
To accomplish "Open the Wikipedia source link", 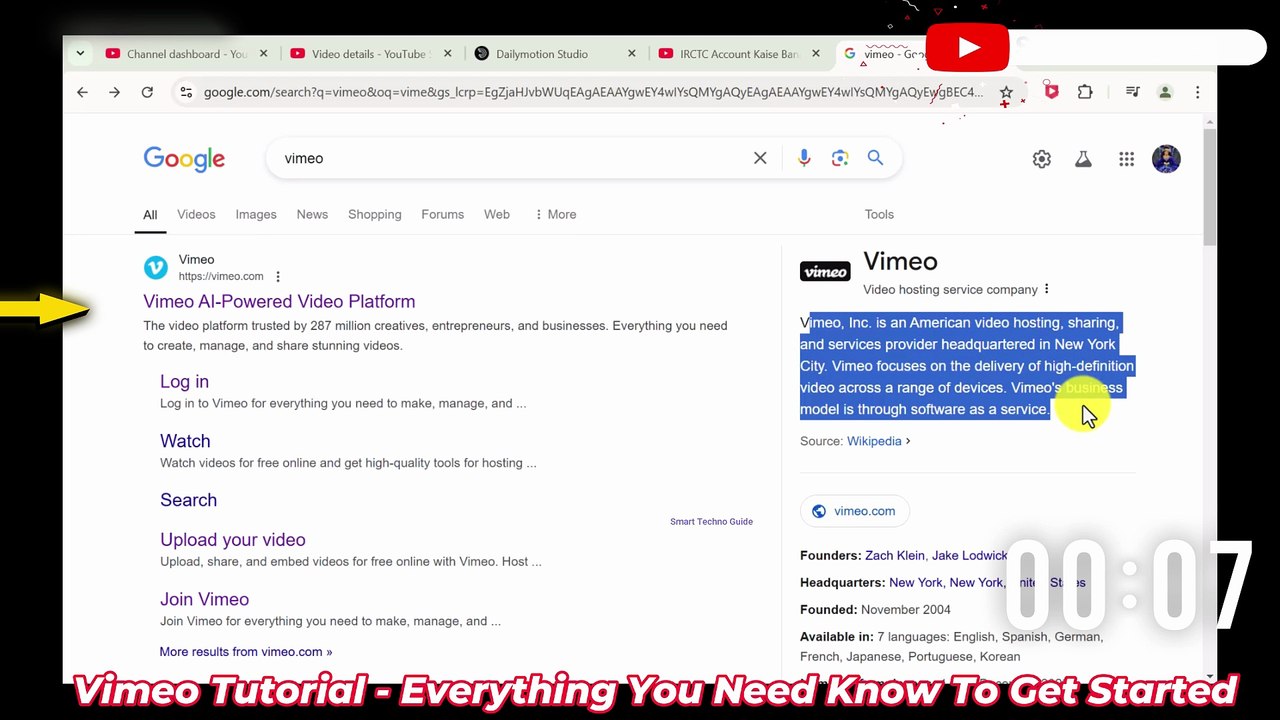I will [874, 441].
